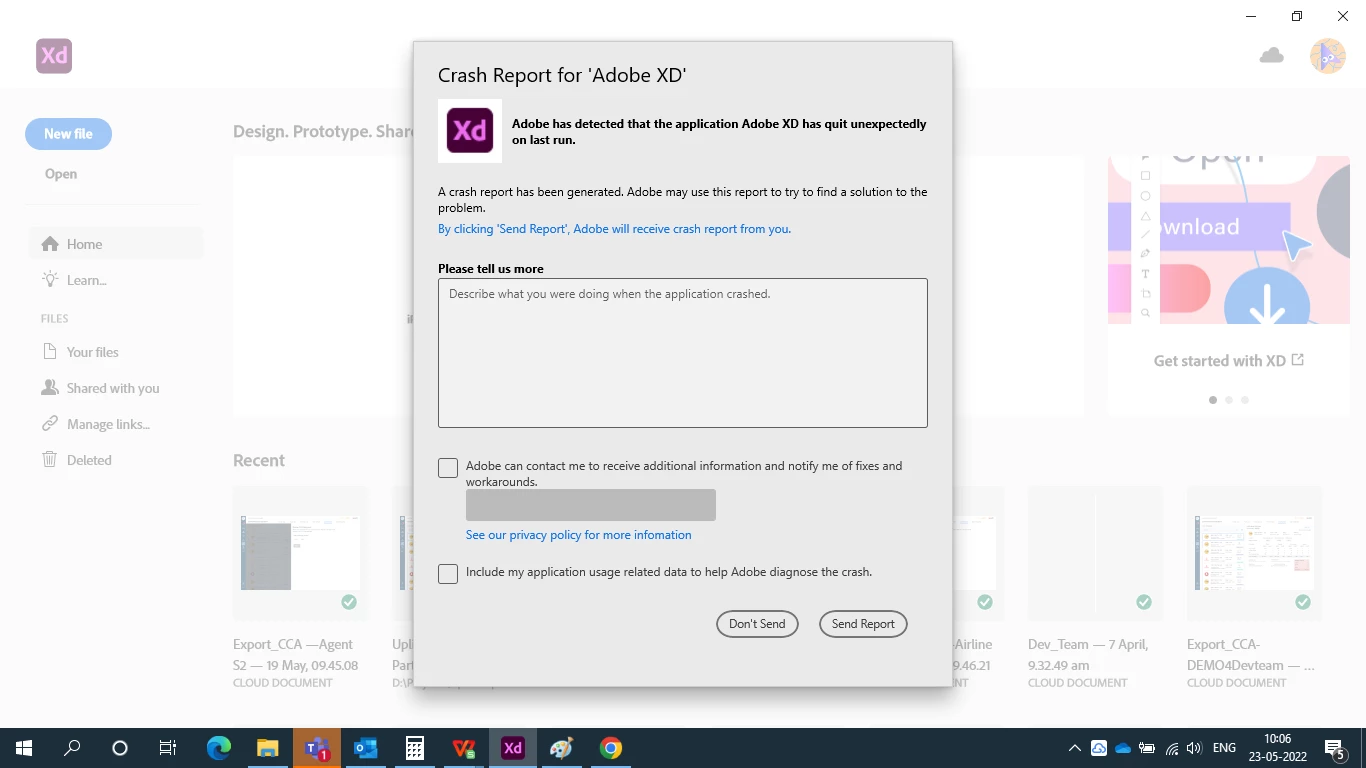Screen dimensions: 1366x768
Task: Select the first carousel dot
Action: 1213,400
